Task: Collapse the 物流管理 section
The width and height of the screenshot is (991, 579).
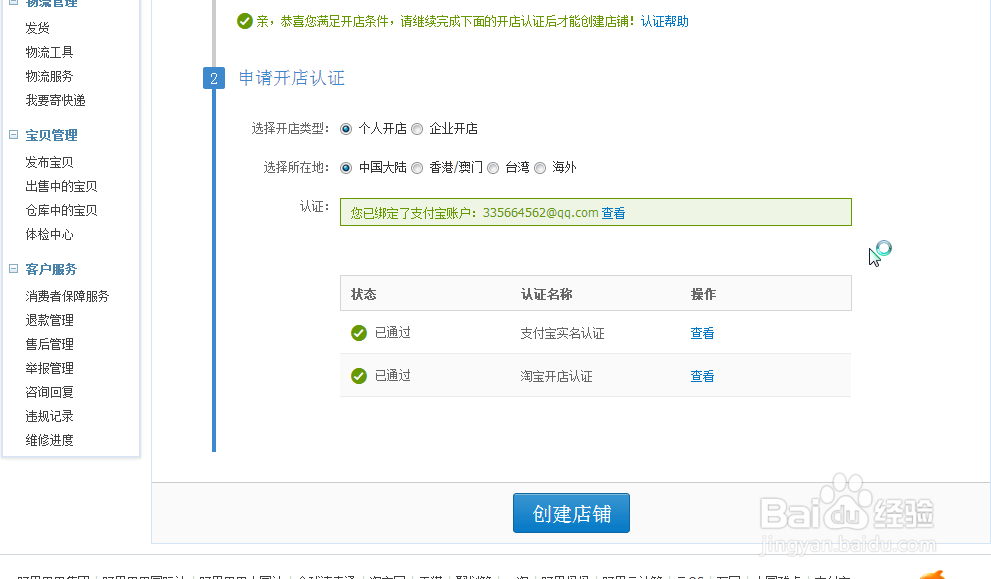Action: coord(12,4)
